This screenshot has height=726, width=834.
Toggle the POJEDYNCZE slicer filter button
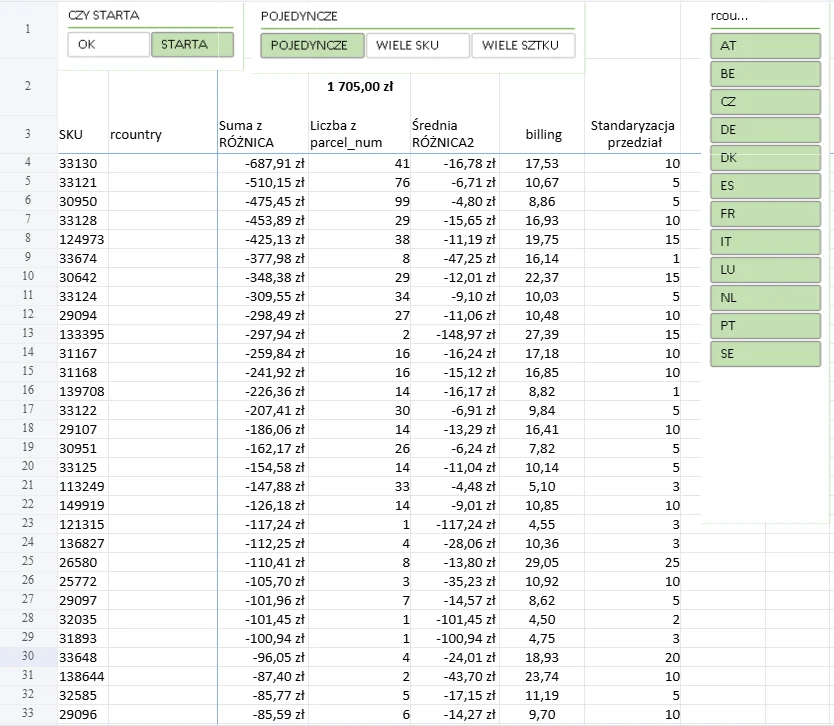coord(310,46)
